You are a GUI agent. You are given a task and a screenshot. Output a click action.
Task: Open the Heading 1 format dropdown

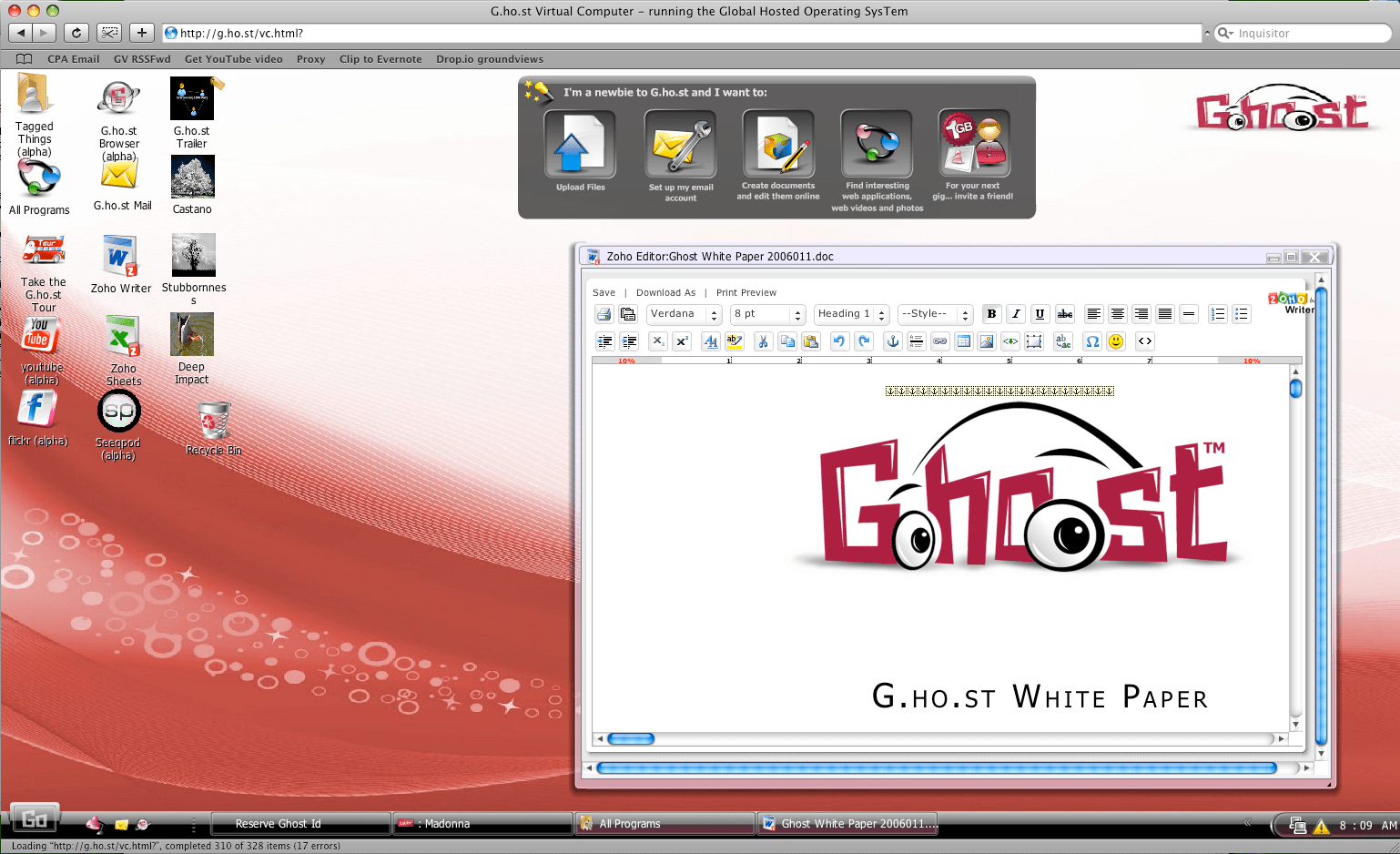[x=851, y=314]
